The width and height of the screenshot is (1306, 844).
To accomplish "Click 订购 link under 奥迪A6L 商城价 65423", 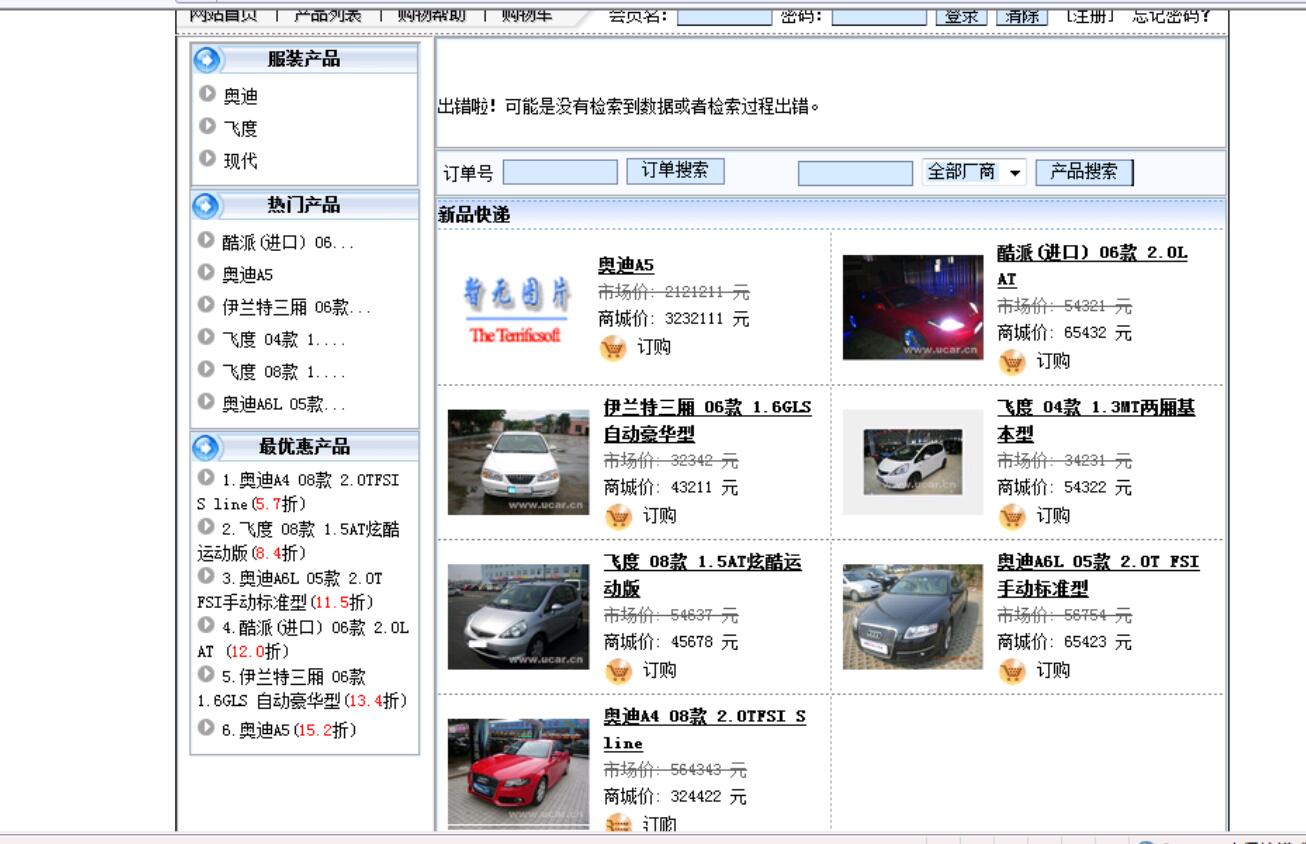I will (1053, 670).
